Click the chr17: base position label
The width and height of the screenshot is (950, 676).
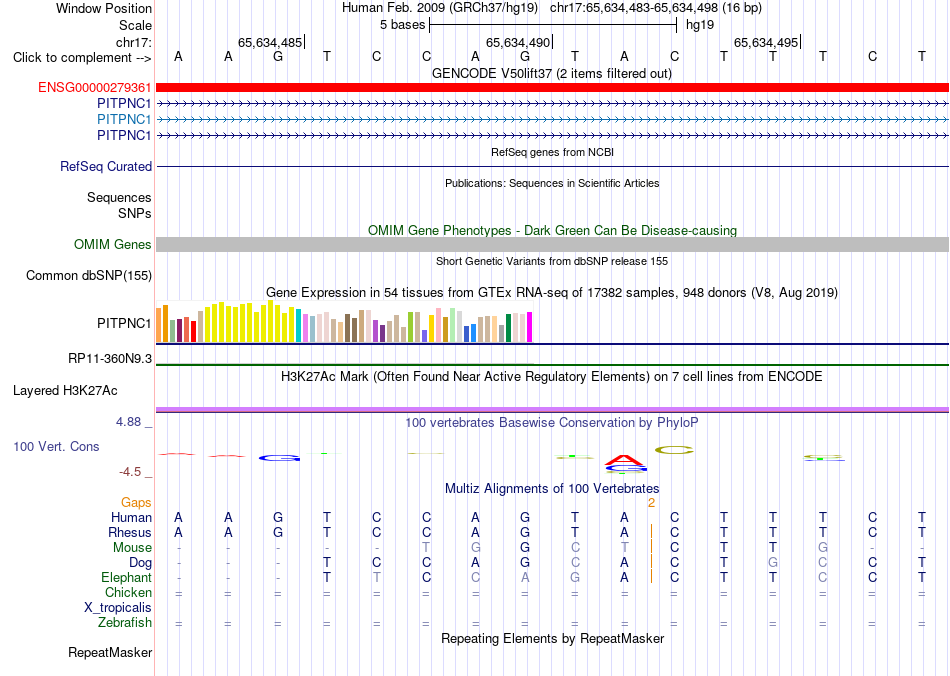pos(133,42)
